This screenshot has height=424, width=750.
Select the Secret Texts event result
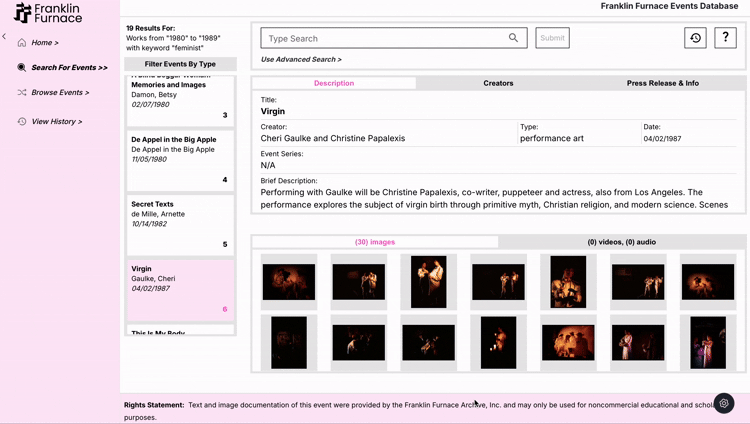[x=180, y=222]
